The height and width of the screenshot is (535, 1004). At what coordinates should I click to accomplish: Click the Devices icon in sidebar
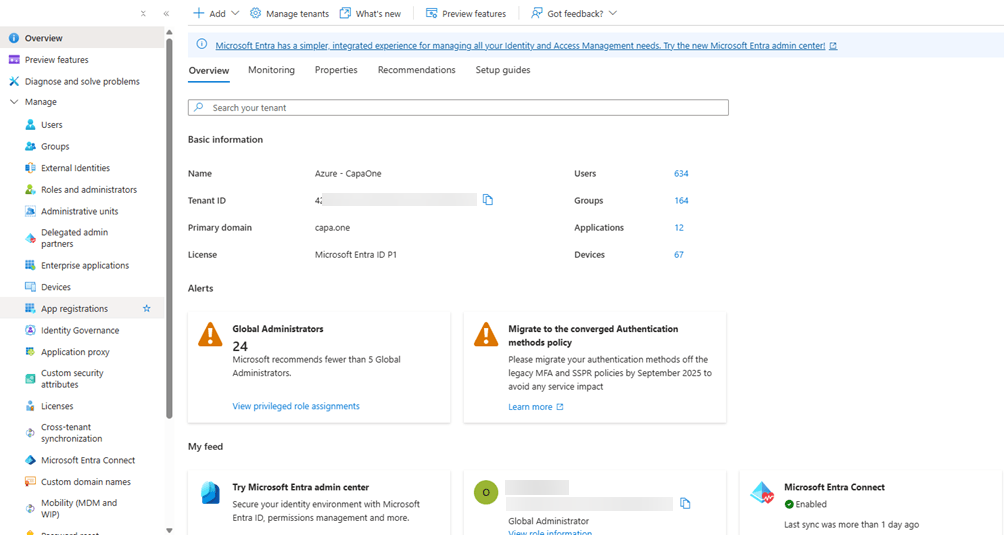tap(30, 287)
